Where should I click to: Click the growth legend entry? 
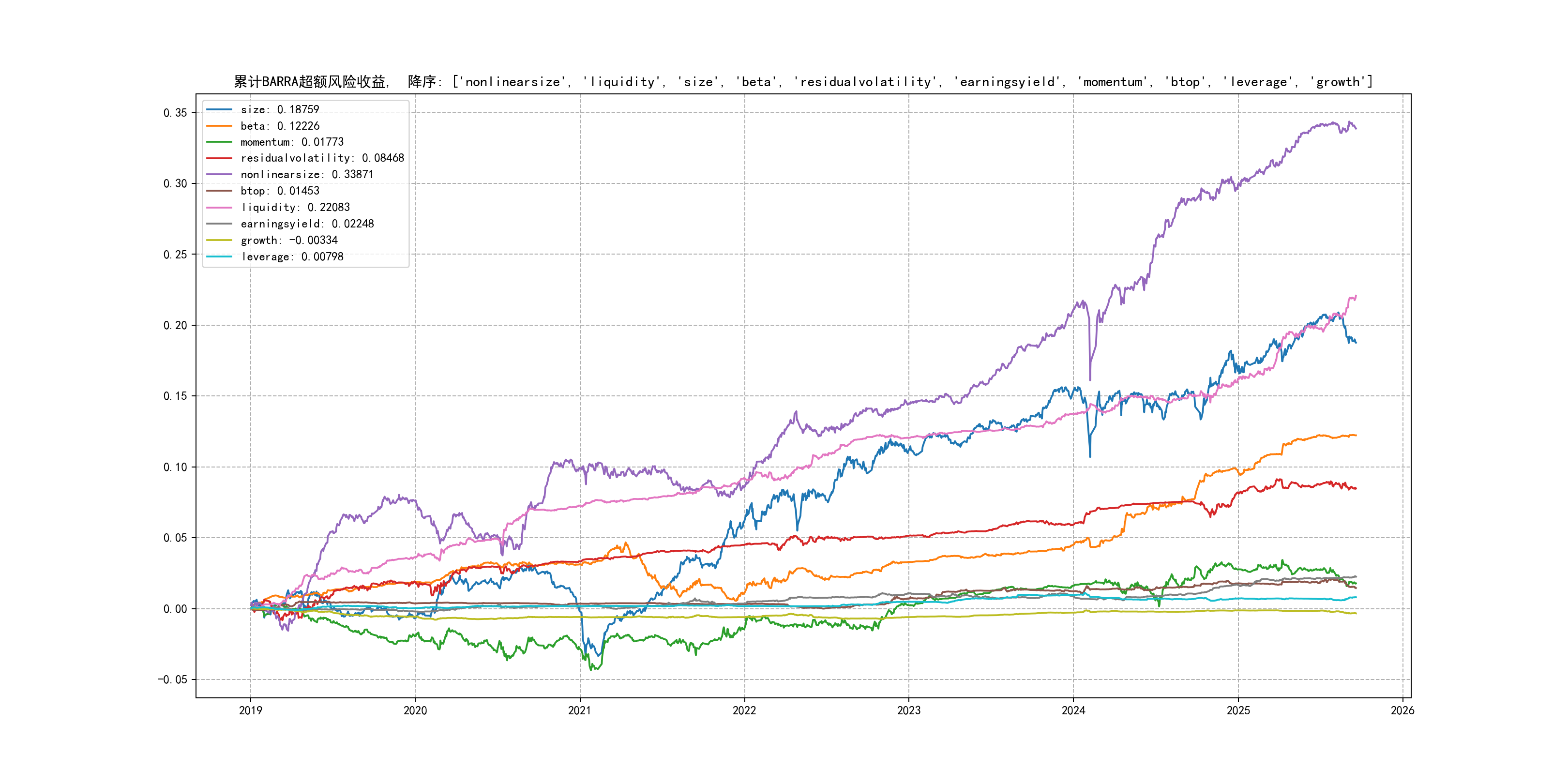click(288, 241)
